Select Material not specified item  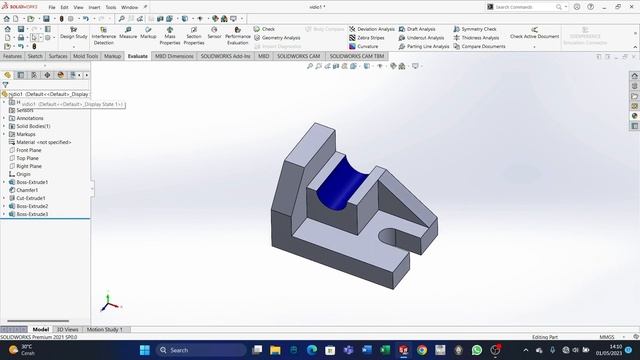40,142
